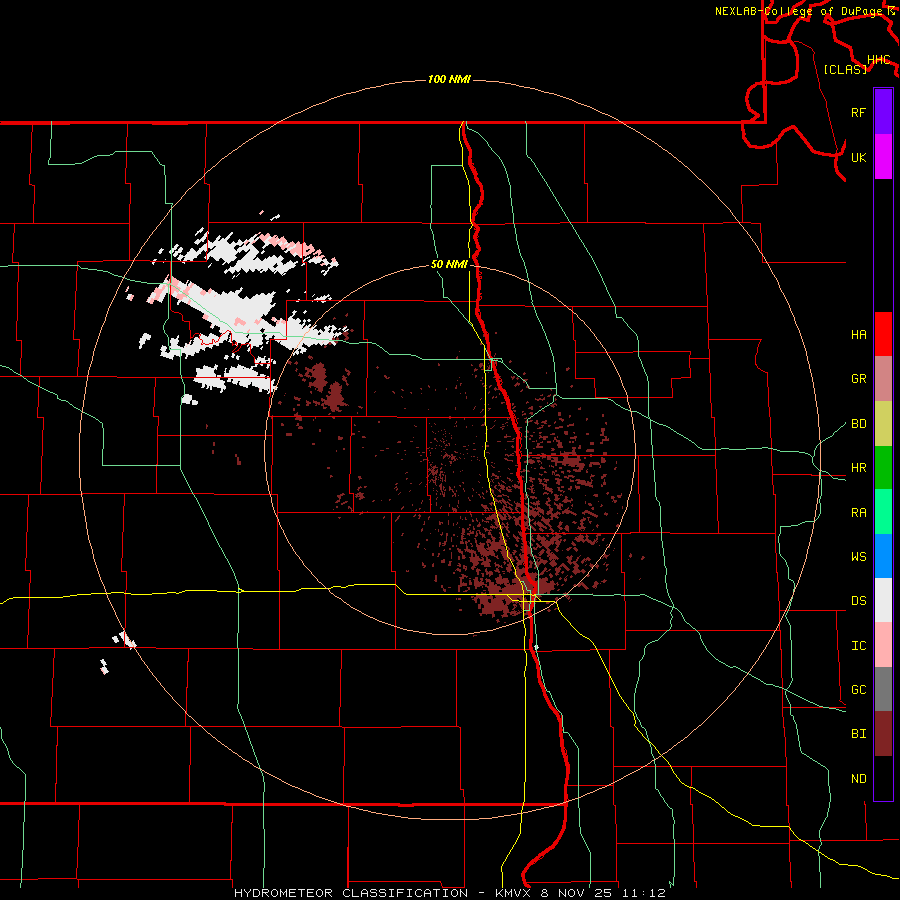This screenshot has height=900, width=900.
Task: Click the HR legend label
Action: [x=858, y=468]
